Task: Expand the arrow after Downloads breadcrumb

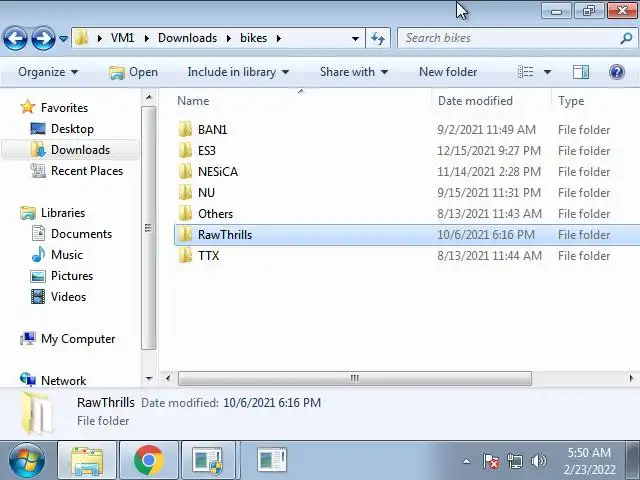Action: (x=229, y=38)
